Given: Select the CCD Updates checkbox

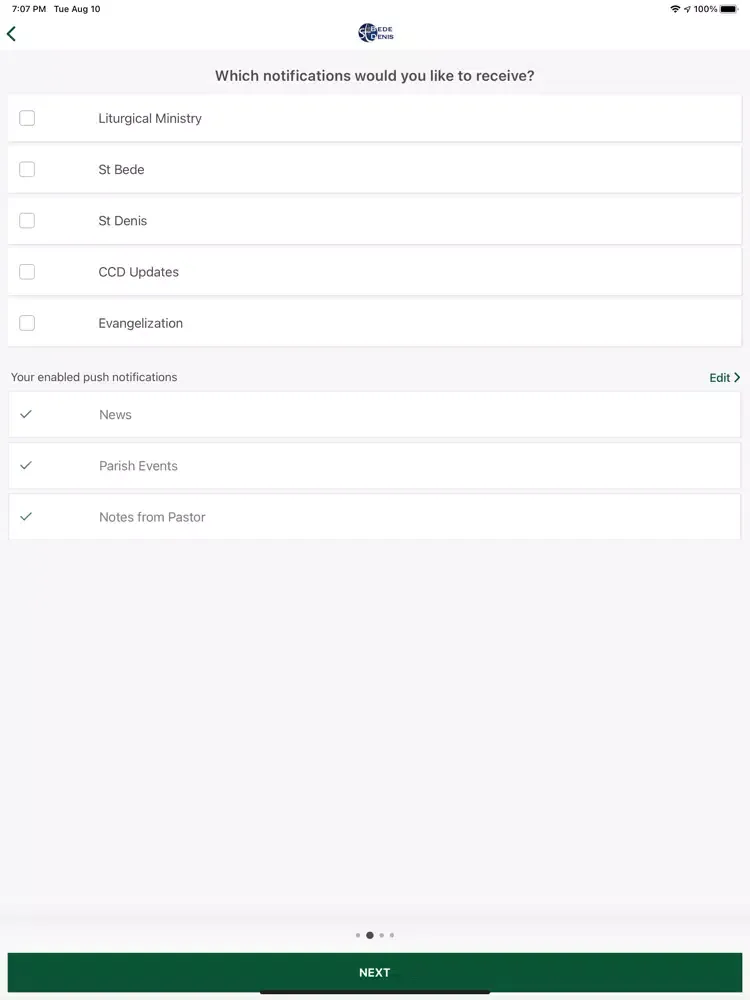Looking at the screenshot, I should [x=27, y=272].
